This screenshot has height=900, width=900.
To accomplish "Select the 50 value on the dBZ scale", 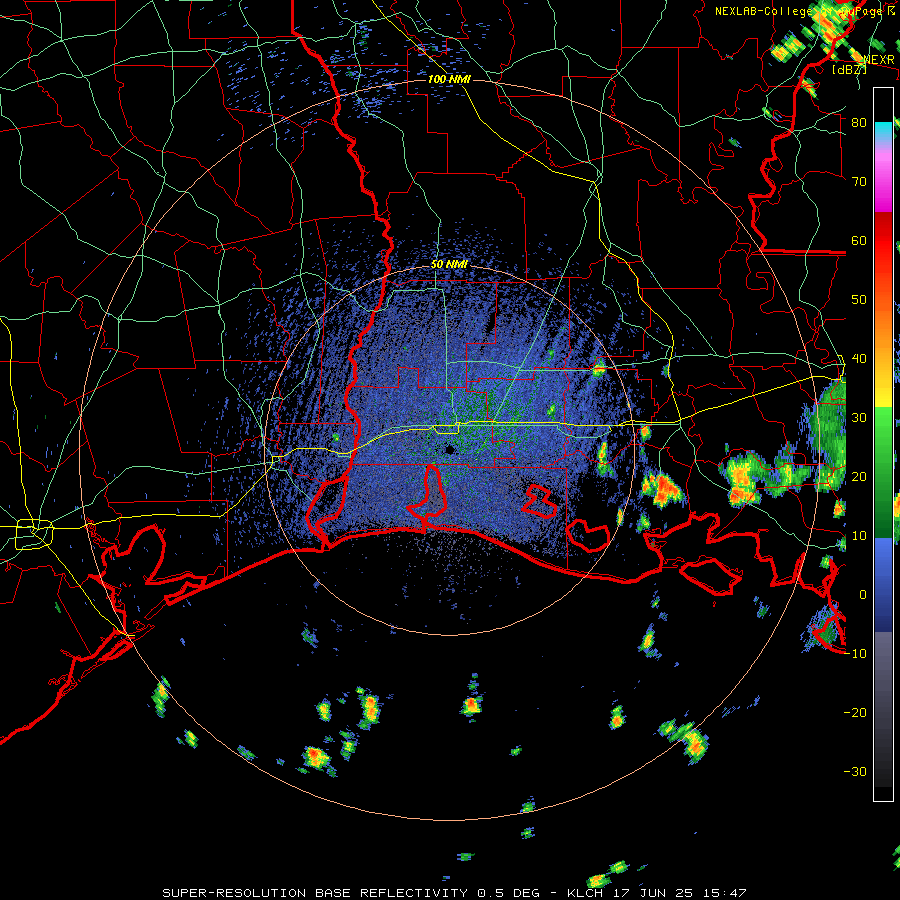I will (x=859, y=300).
